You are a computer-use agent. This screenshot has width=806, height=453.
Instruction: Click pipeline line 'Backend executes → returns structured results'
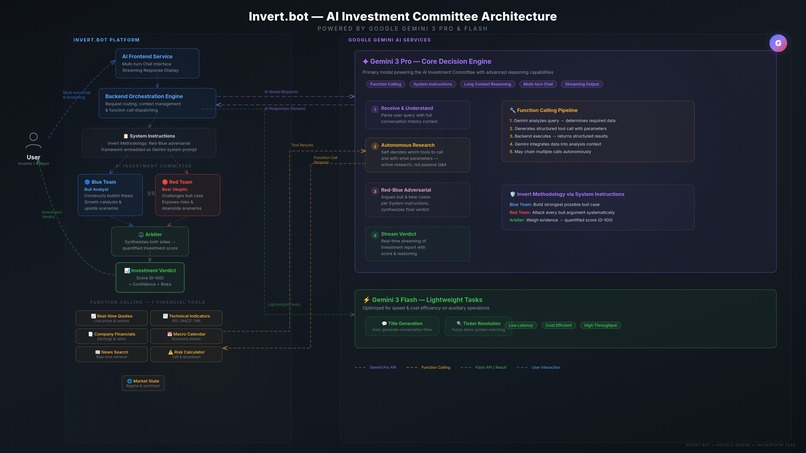pos(558,136)
